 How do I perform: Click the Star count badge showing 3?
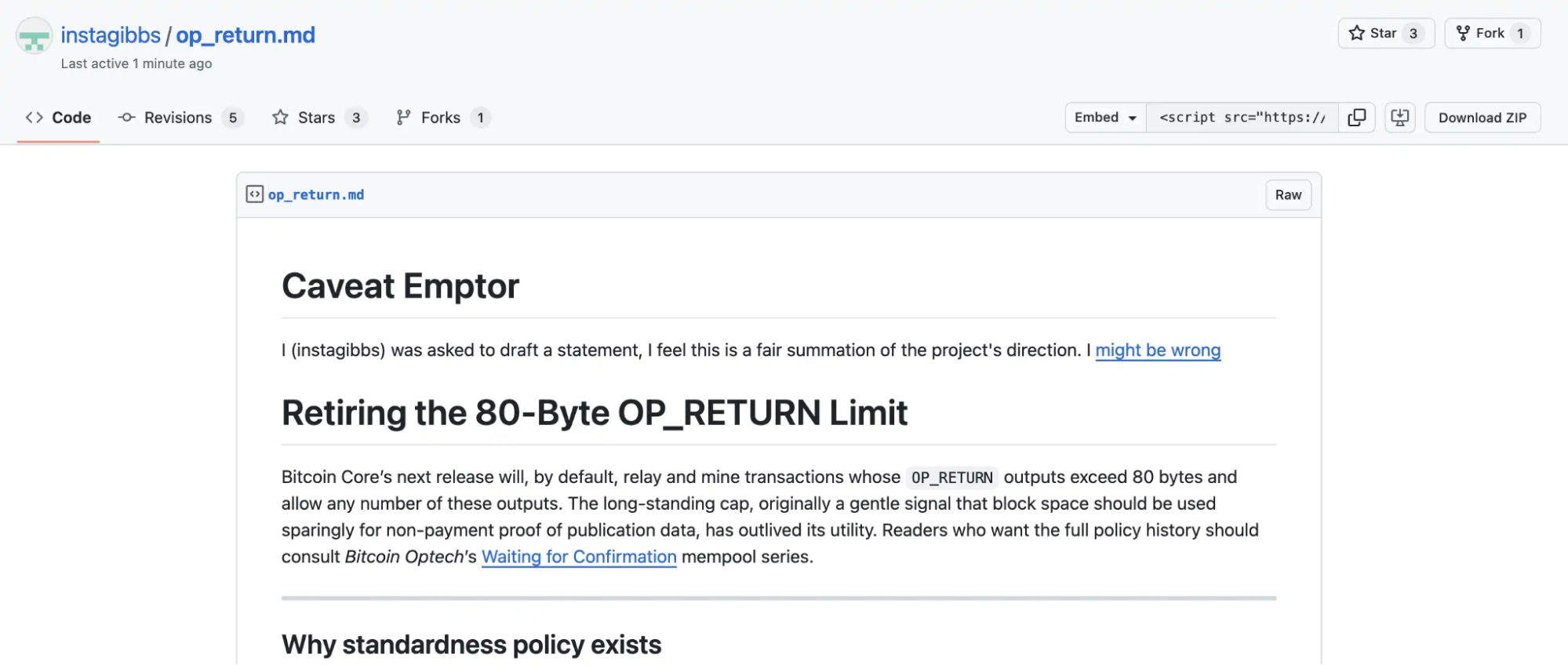(x=1413, y=33)
